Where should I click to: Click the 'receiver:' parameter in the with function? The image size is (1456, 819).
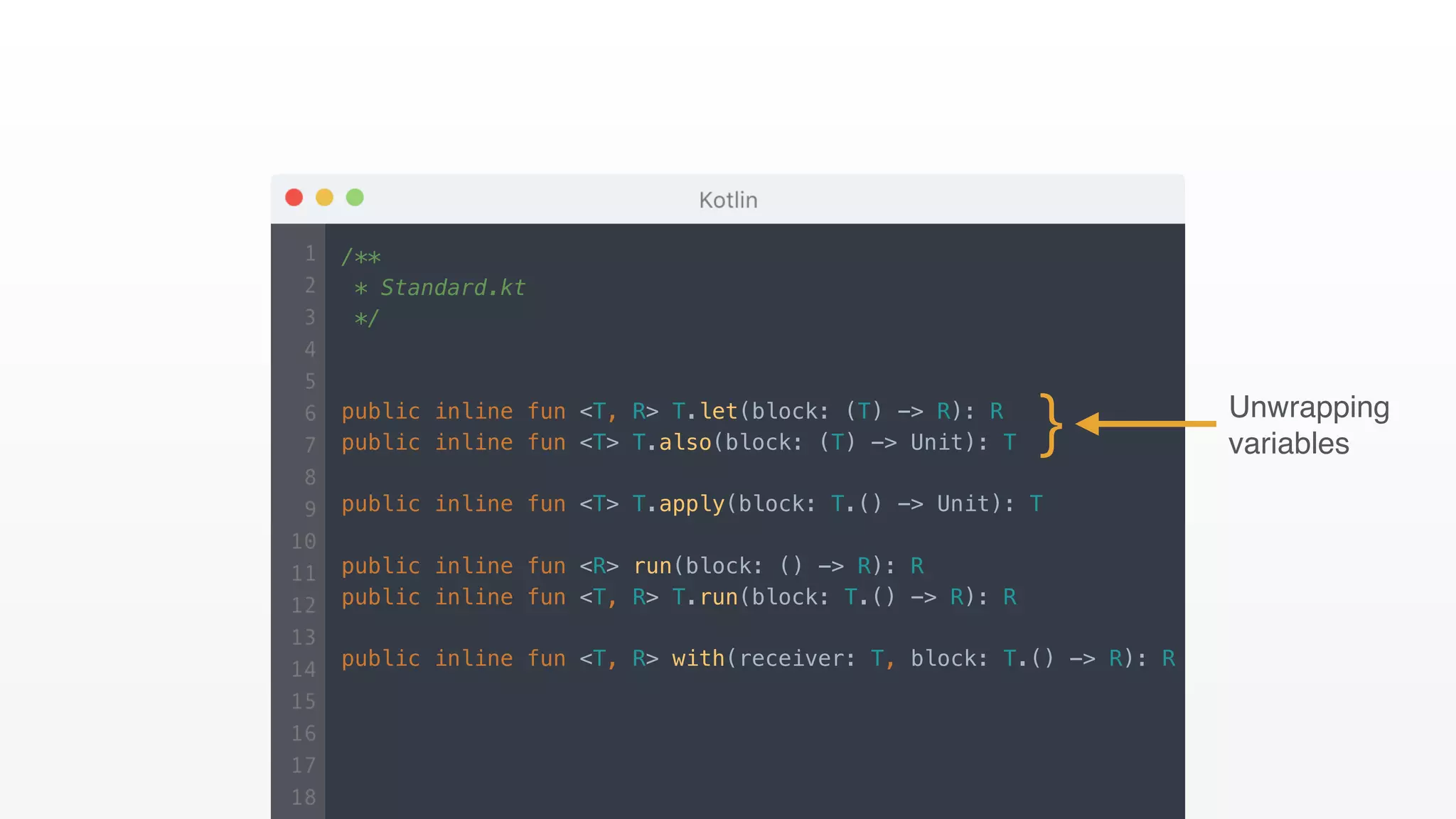point(797,658)
